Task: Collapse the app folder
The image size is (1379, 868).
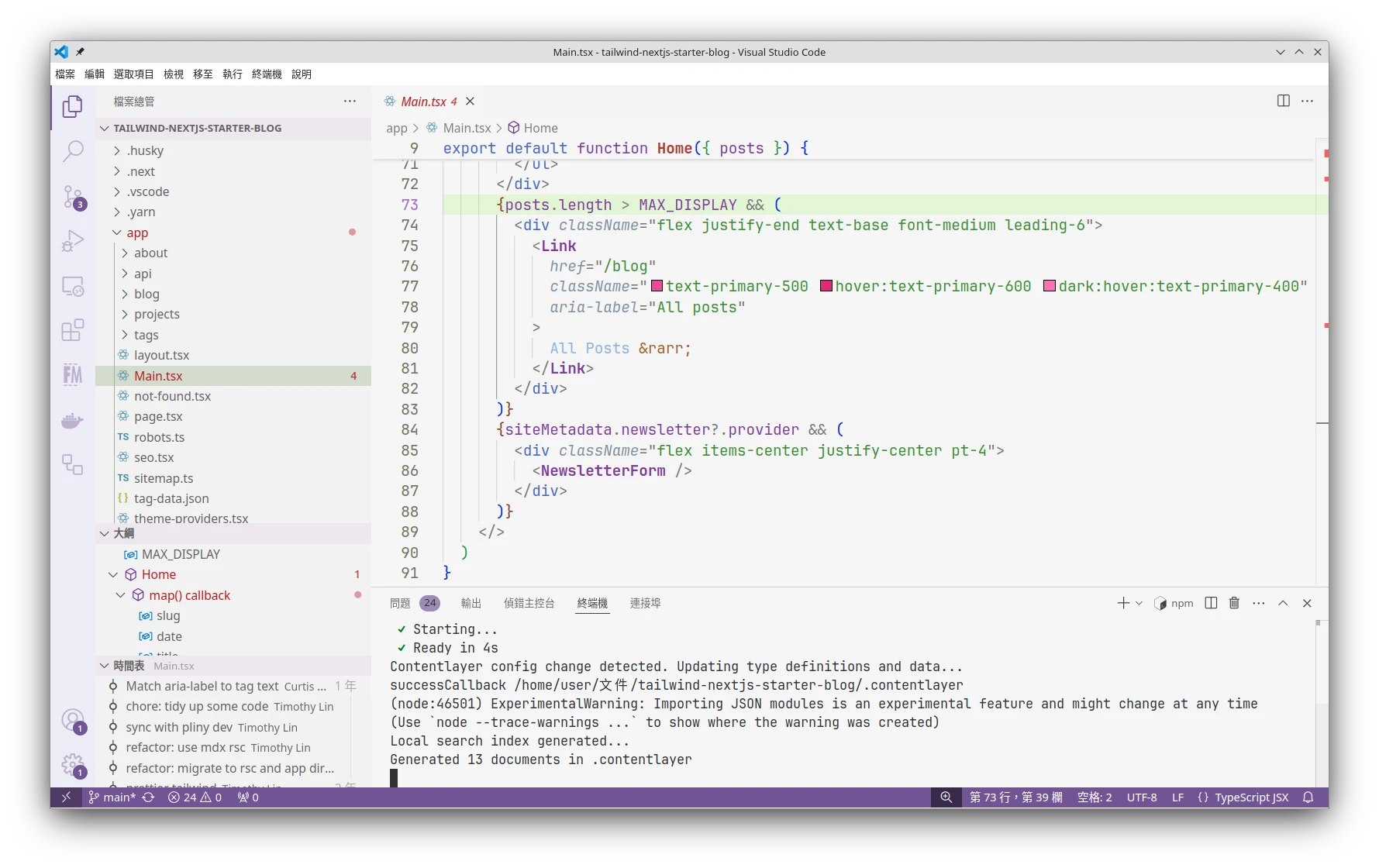Action: (x=136, y=232)
